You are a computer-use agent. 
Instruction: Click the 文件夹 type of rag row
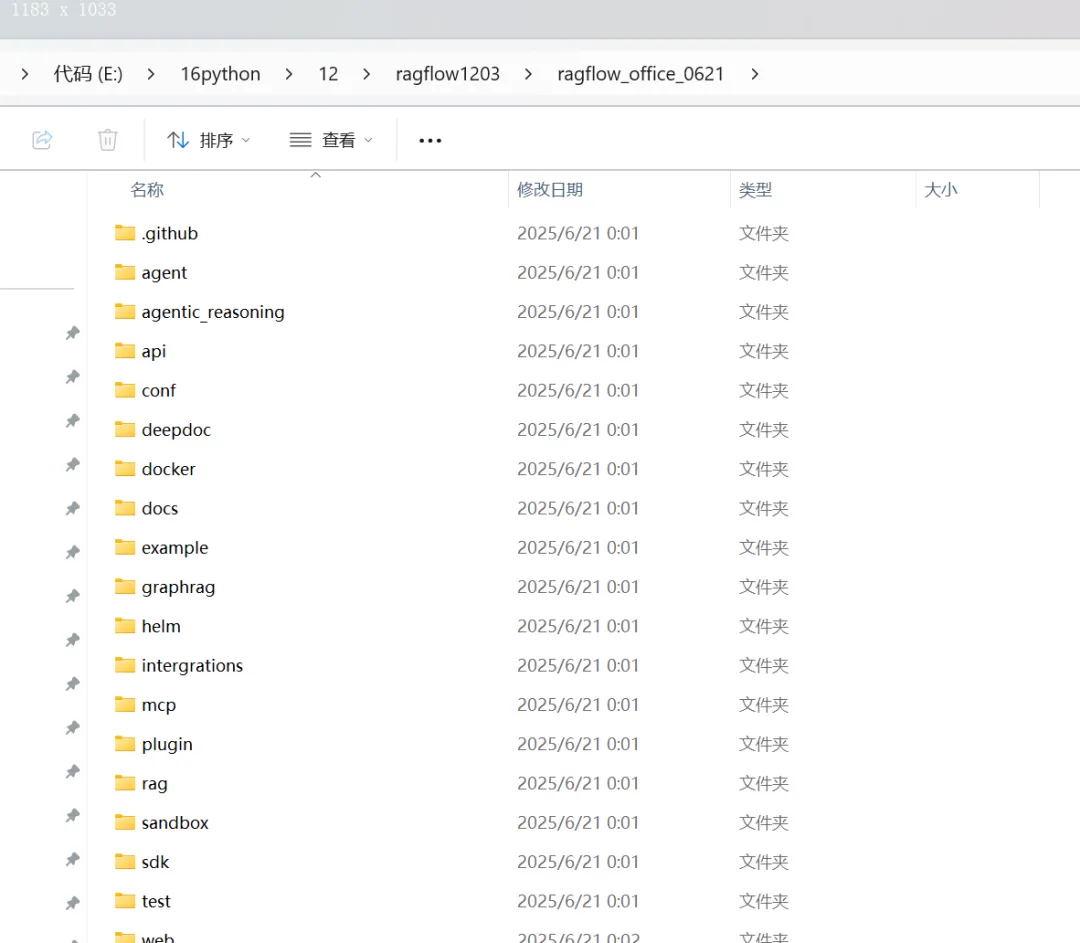click(763, 783)
